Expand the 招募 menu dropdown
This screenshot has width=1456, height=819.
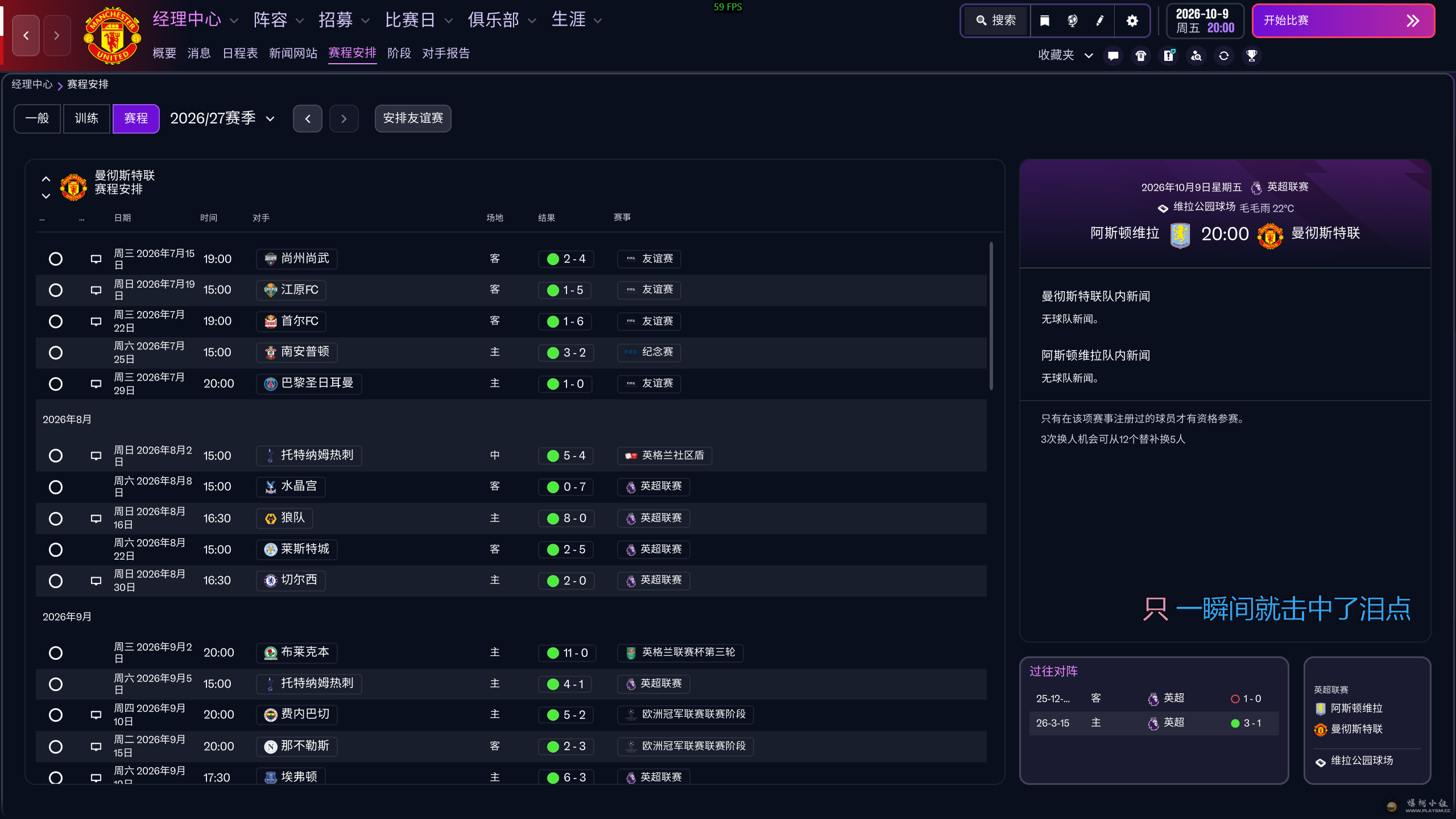pyautogui.click(x=366, y=21)
